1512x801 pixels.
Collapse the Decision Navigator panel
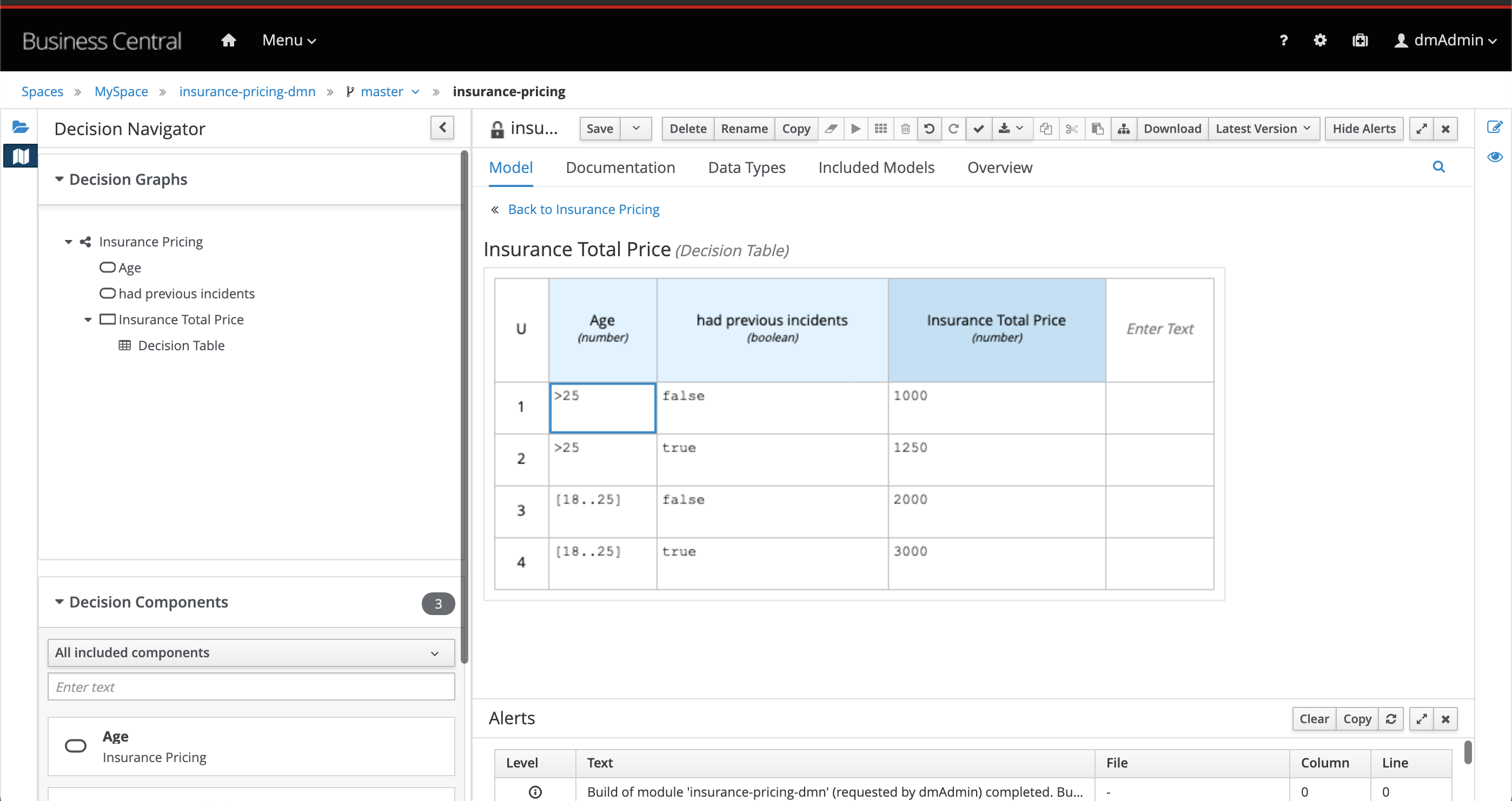point(442,128)
